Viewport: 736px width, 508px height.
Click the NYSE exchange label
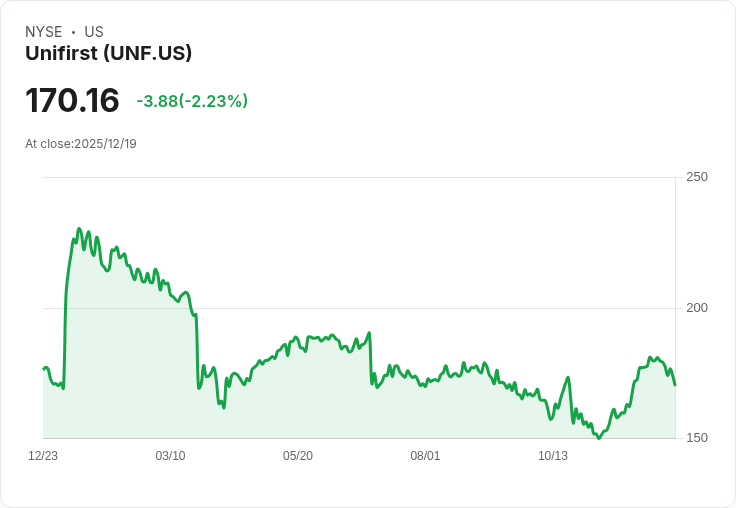click(x=43, y=32)
